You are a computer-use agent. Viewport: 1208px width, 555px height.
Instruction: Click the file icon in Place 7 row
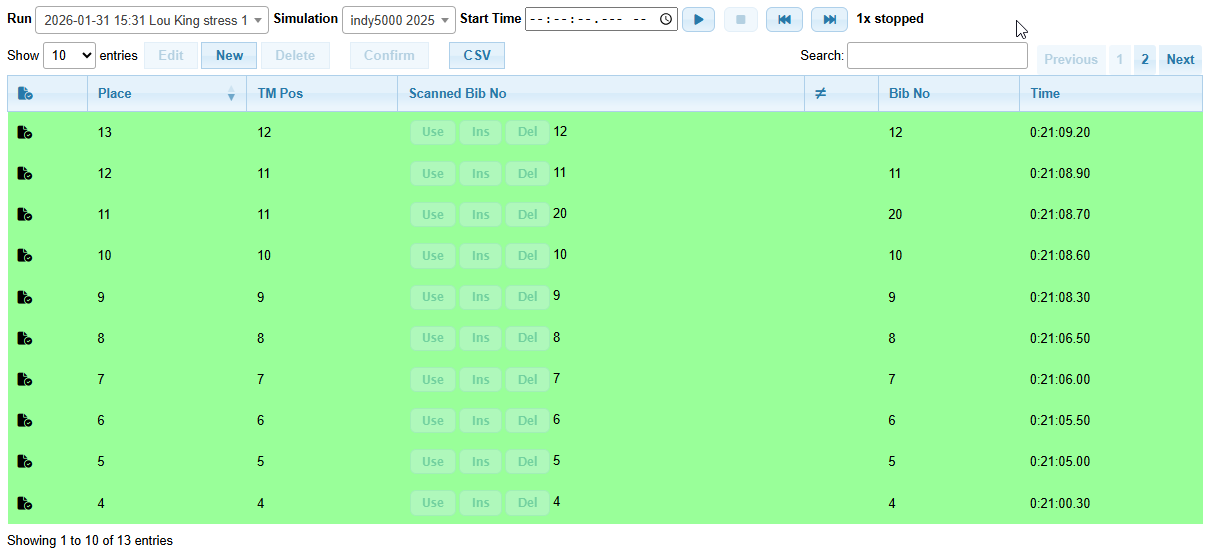tap(26, 379)
